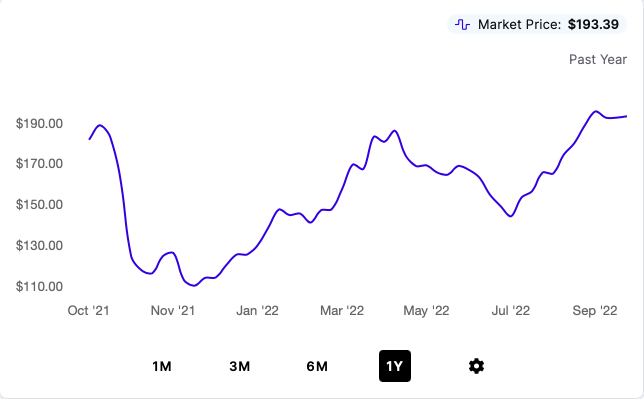Image resolution: width=644 pixels, height=399 pixels.
Task: Click the Past Year label
Action: (598, 60)
